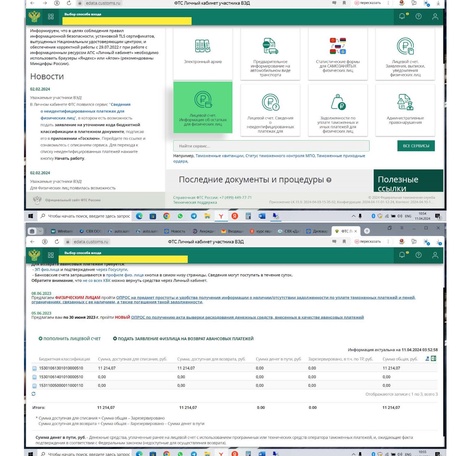Open the ОПРОС link dated 05.06.2023
The width and height of the screenshot is (456, 456).
(247, 317)
